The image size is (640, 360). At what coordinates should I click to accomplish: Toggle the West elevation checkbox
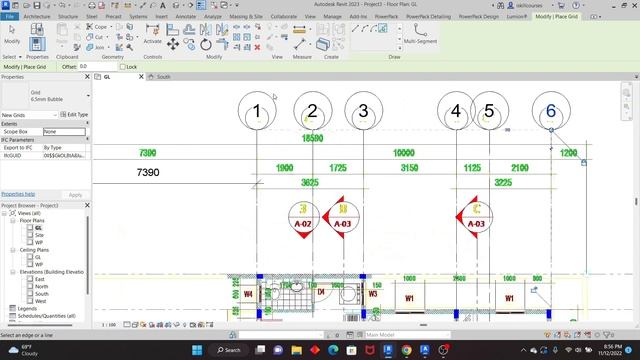click(x=30, y=301)
